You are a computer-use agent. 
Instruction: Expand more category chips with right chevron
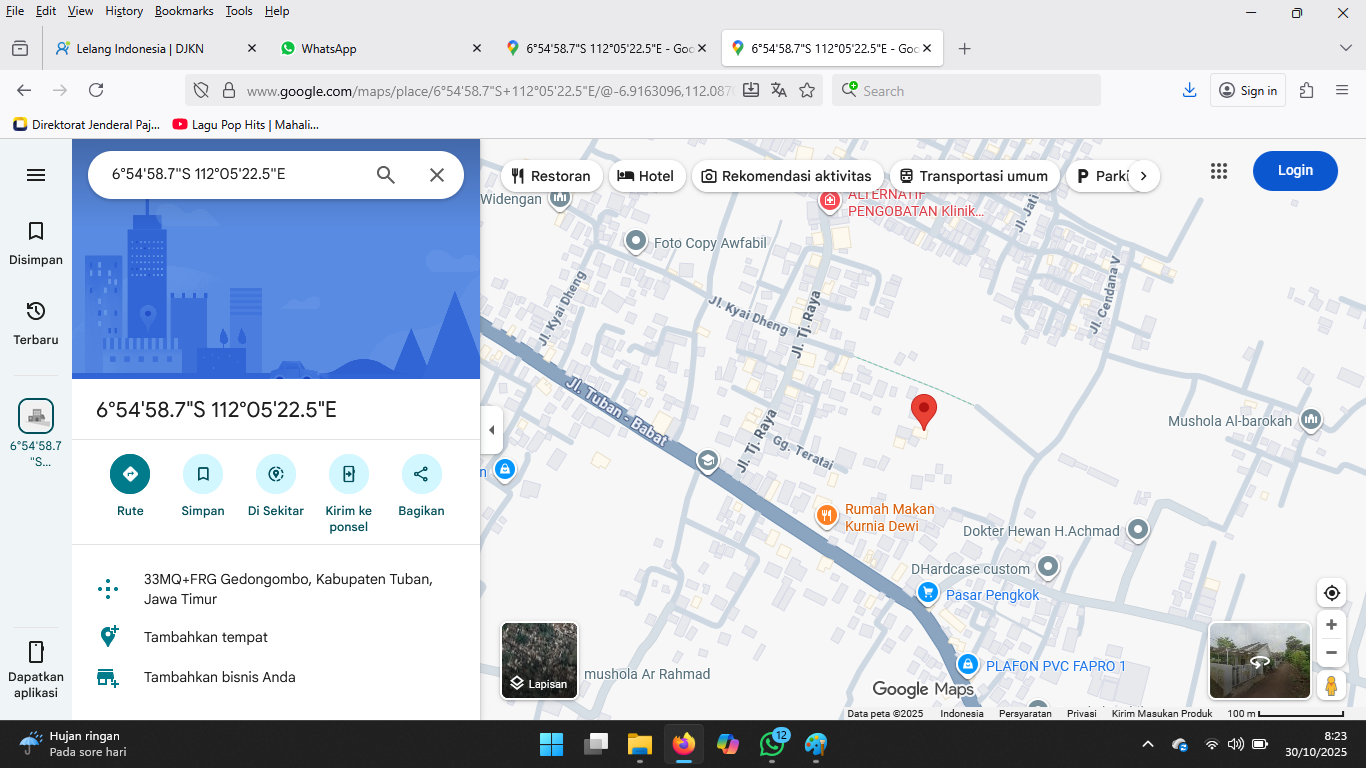(1143, 176)
